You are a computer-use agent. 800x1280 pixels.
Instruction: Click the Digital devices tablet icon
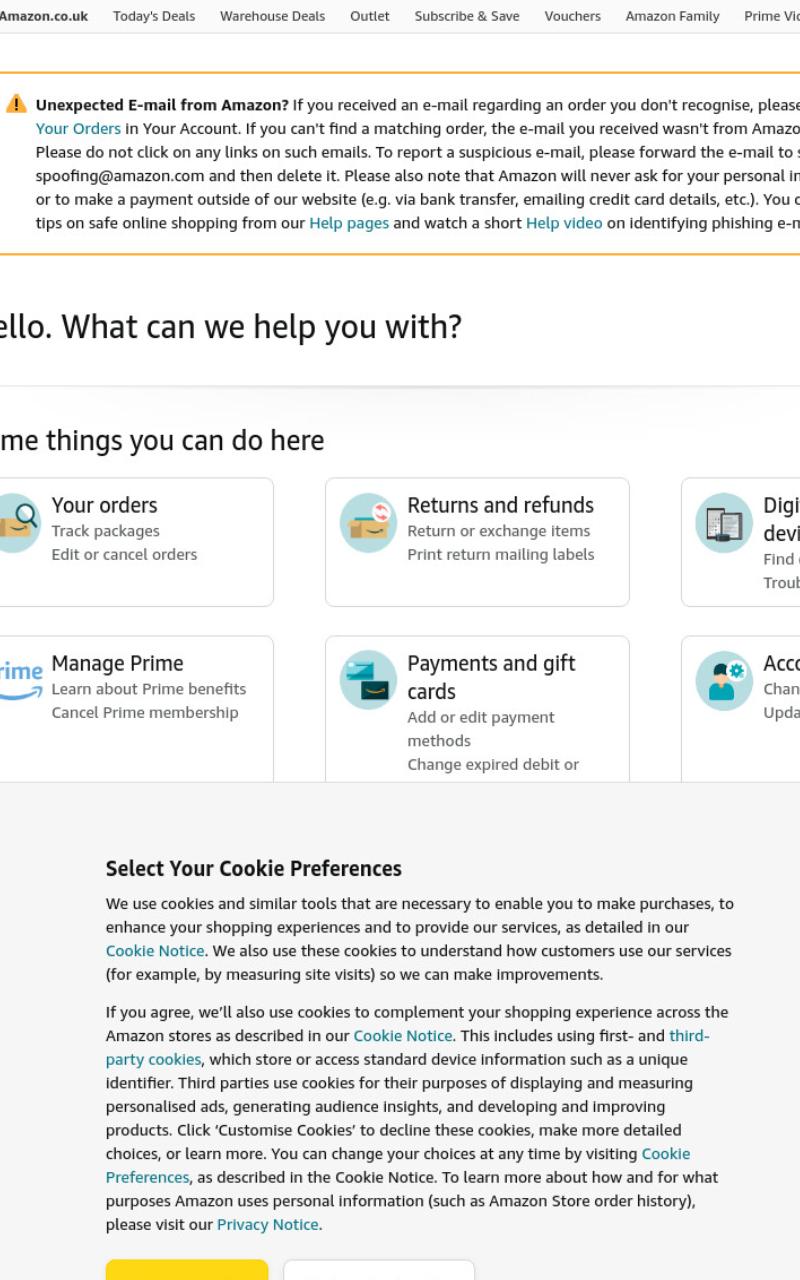(x=724, y=522)
